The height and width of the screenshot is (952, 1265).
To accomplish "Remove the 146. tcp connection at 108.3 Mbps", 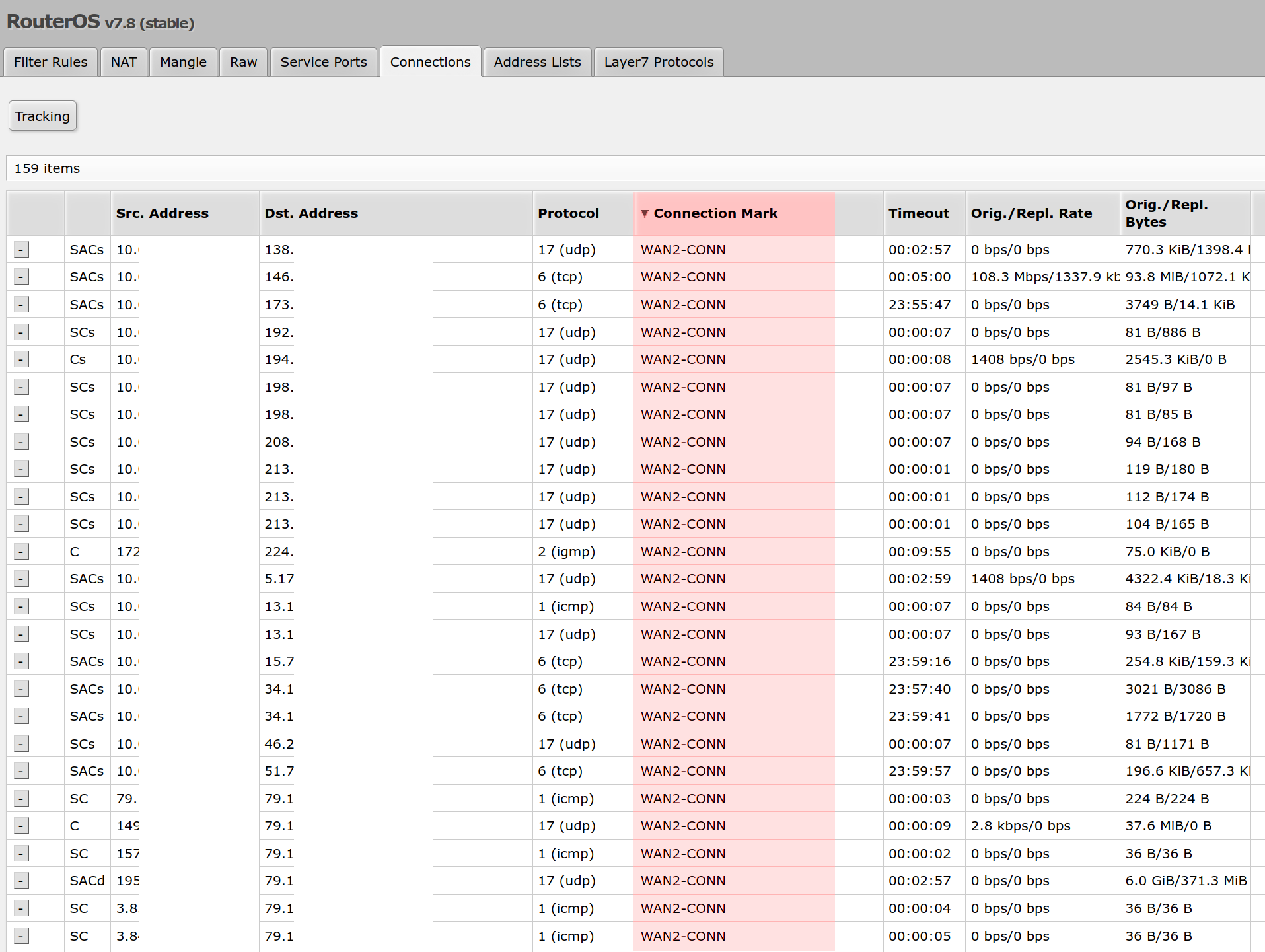I will point(21,277).
